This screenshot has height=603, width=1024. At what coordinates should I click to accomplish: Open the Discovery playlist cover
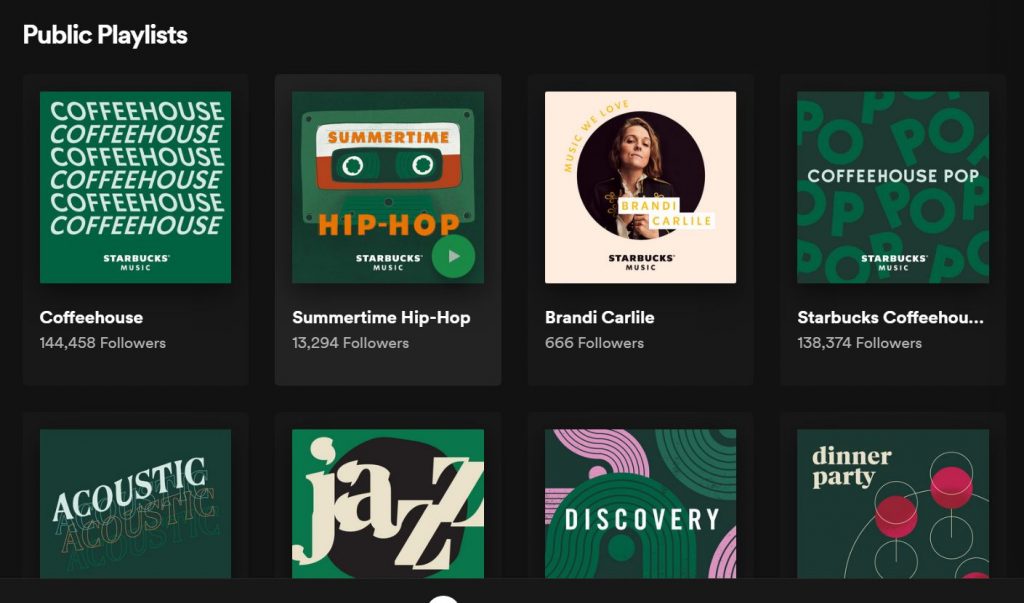coord(640,504)
